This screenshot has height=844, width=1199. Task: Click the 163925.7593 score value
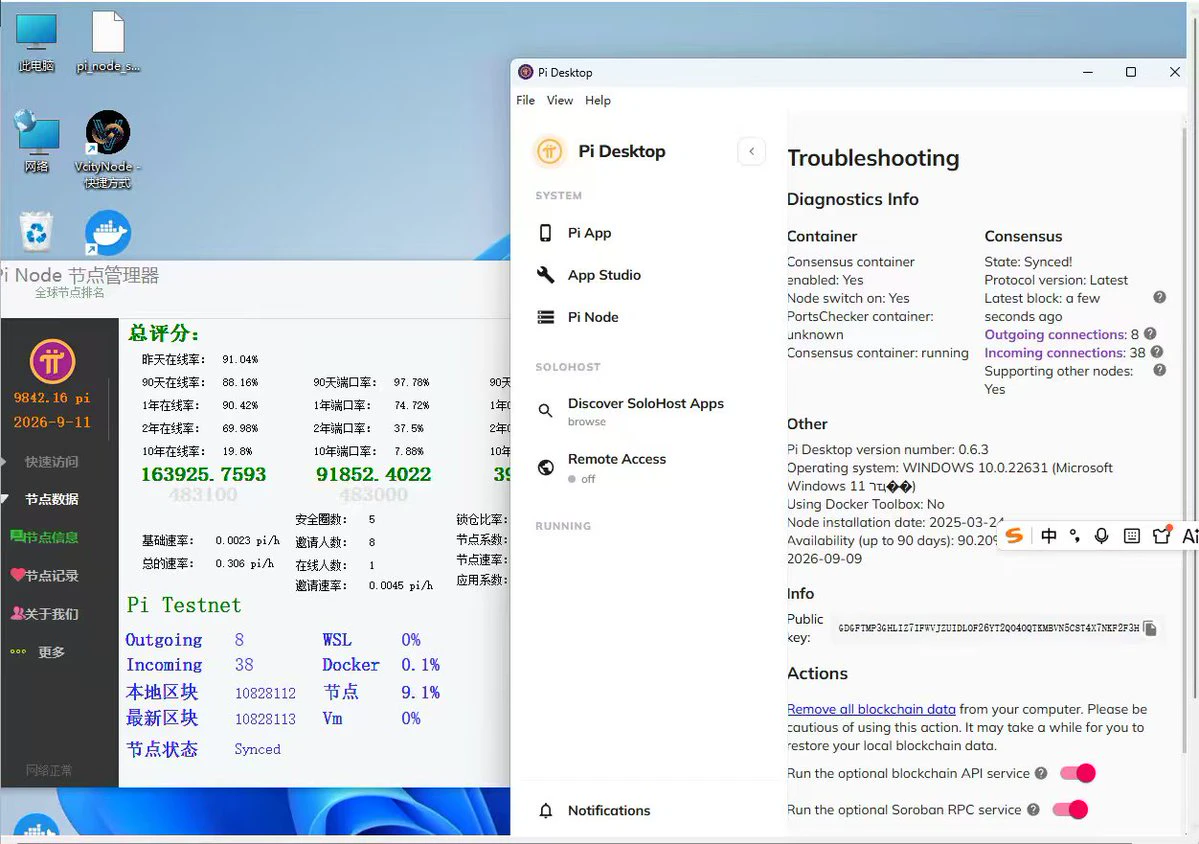203,474
